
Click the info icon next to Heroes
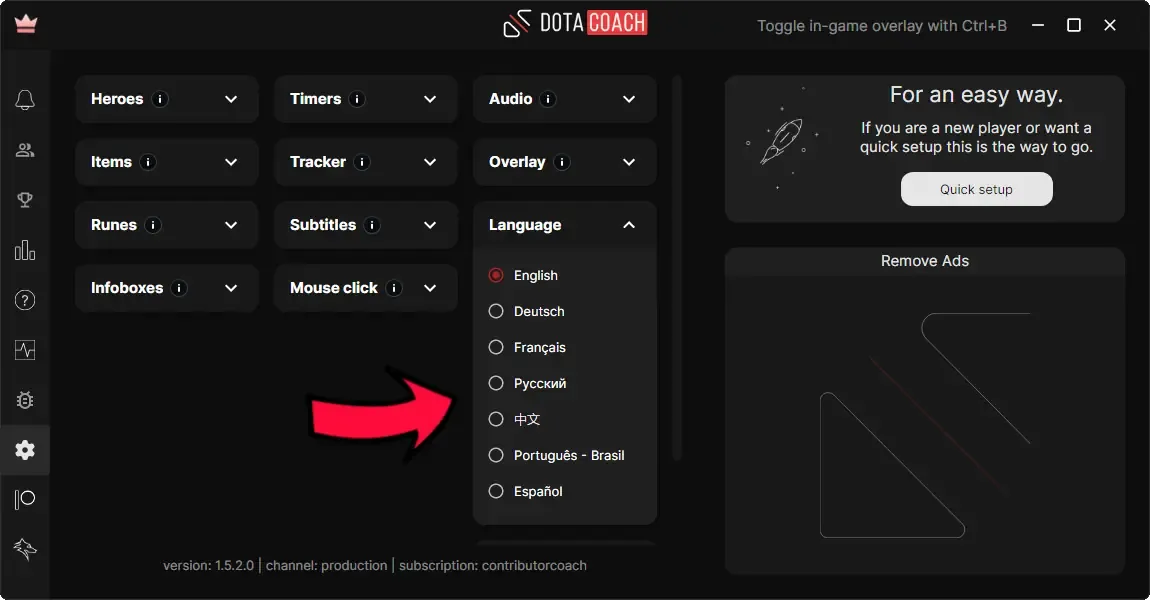point(161,99)
